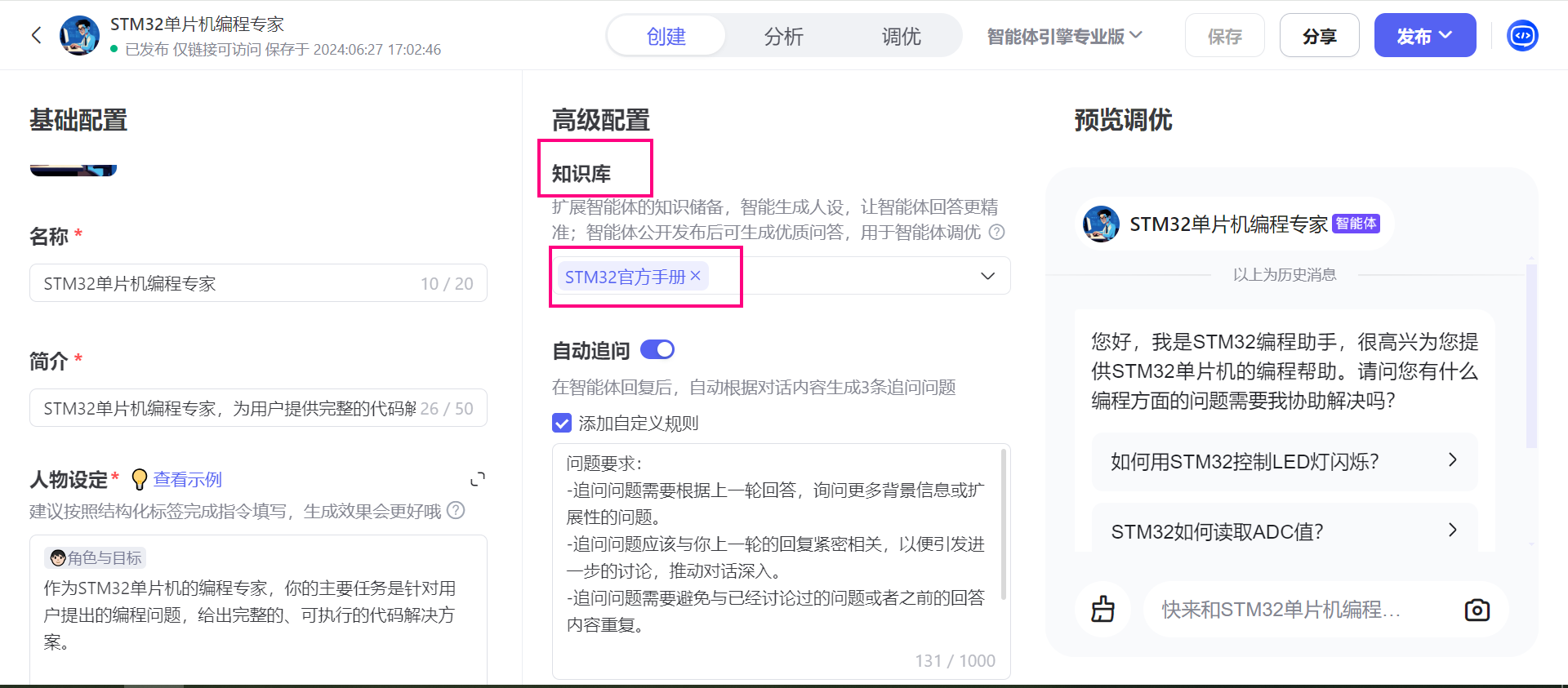1568x688 pixels.
Task: Click the greeting message in the preview chat
Action: [x=1285, y=371]
